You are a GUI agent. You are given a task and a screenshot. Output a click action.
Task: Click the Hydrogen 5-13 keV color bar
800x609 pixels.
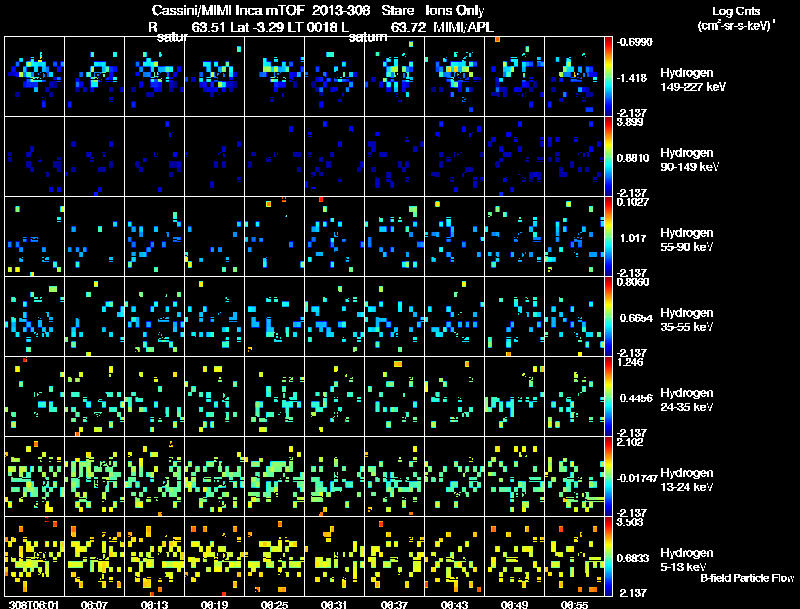point(608,556)
